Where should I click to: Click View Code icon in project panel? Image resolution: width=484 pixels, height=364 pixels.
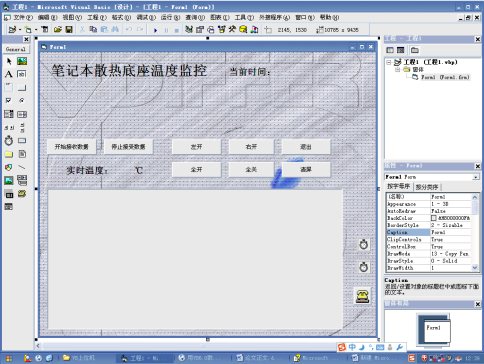point(390,50)
